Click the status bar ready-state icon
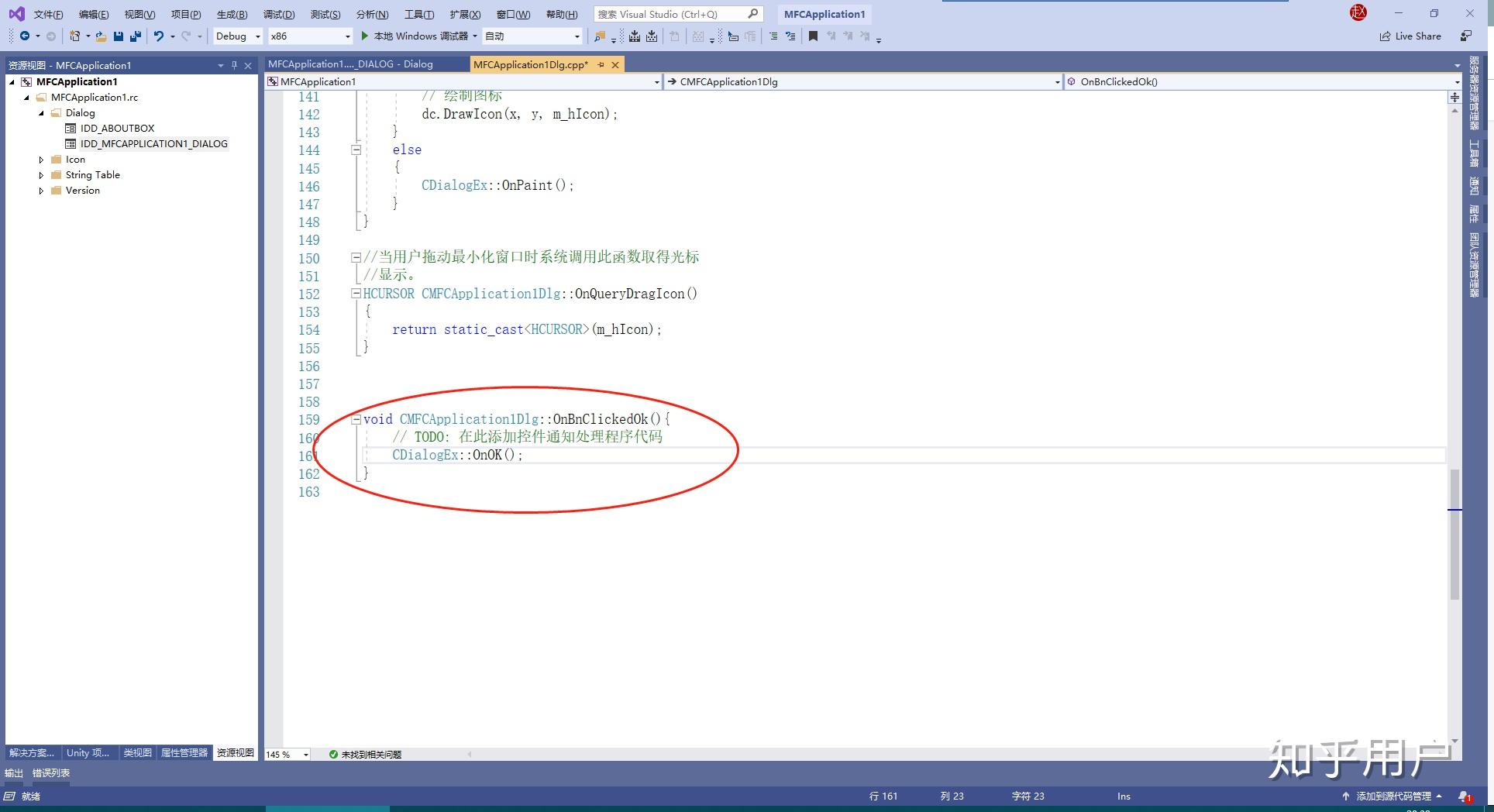 click(10, 796)
